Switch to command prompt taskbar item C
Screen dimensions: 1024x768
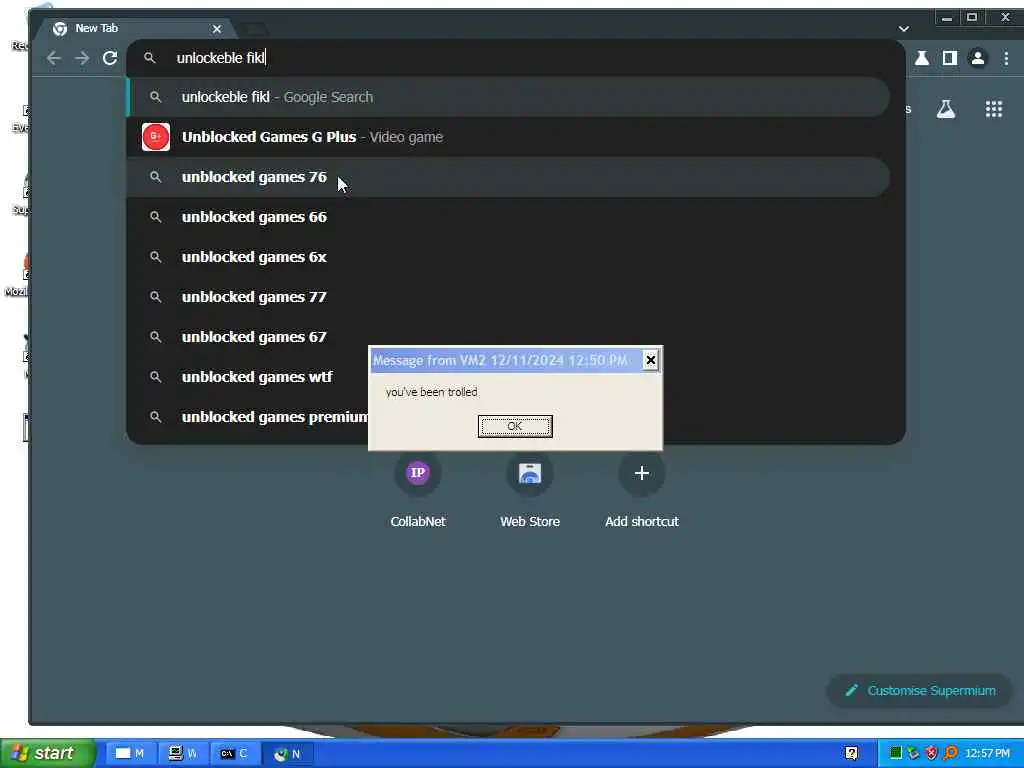[234, 753]
